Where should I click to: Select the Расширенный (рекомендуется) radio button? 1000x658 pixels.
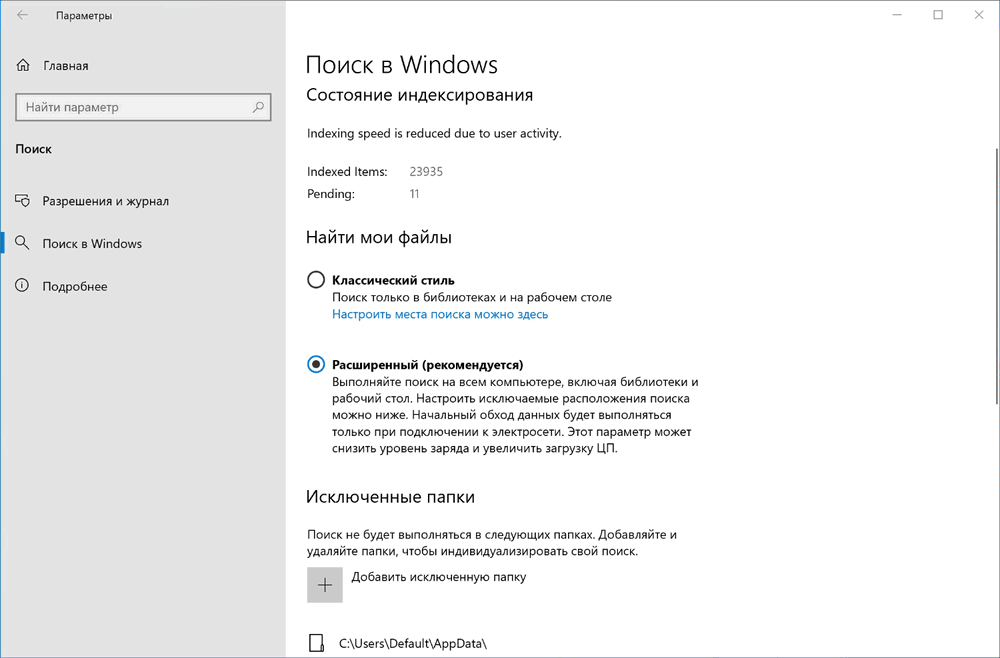[316, 364]
